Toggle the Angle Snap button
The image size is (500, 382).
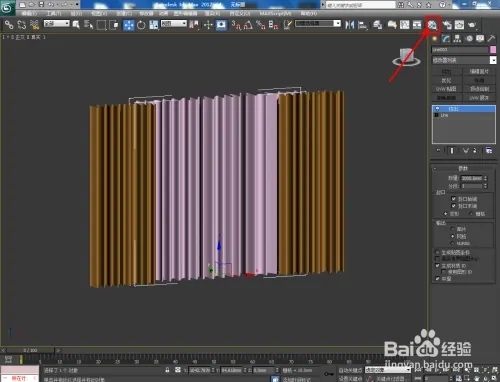(248, 25)
